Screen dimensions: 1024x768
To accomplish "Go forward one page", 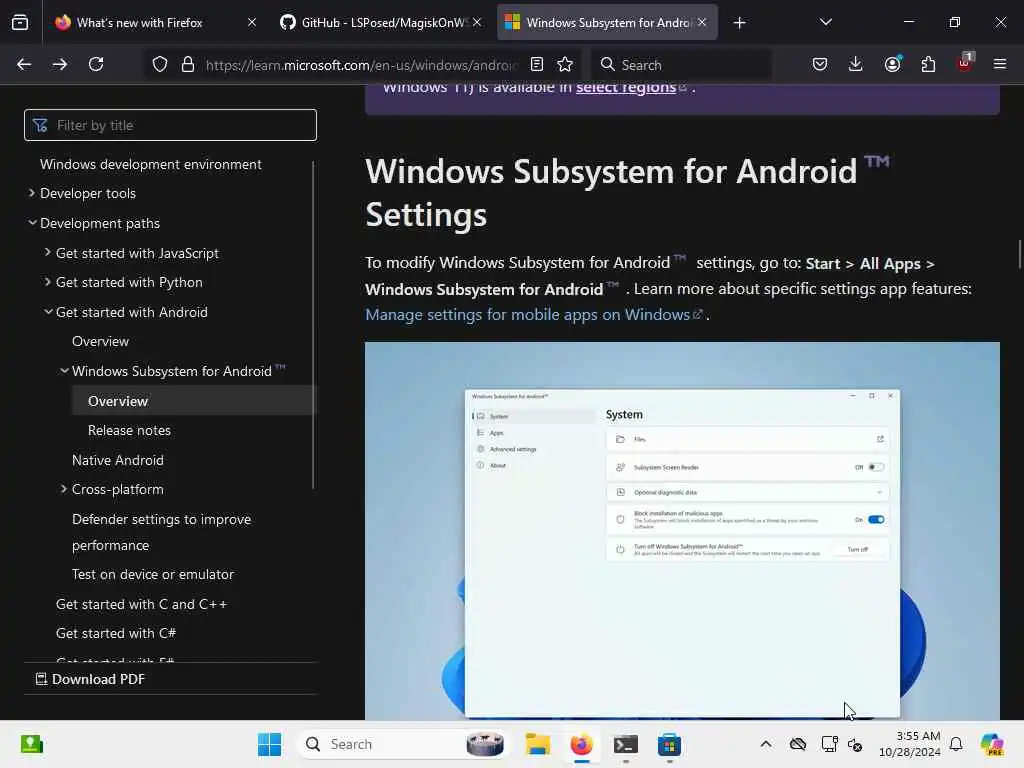I will 60,64.
